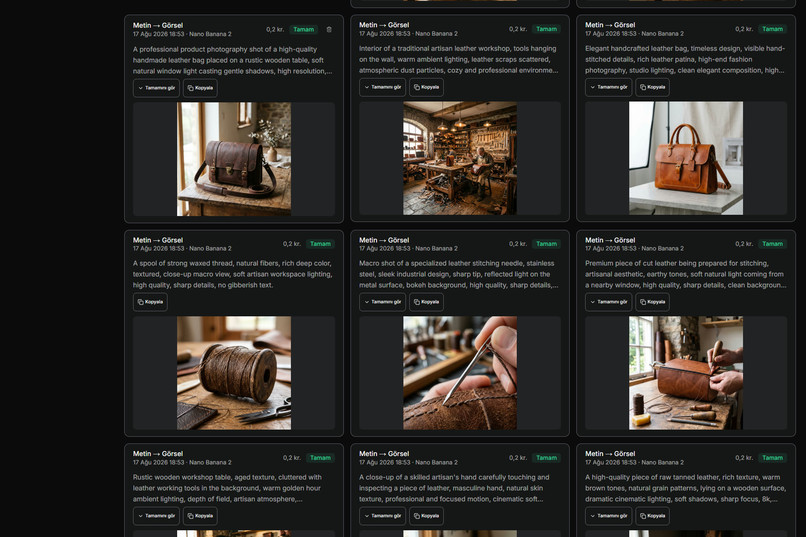This screenshot has height=537, width=806.
Task: Click the 'Tamam' badge on the workshop interior card
Action: point(546,29)
